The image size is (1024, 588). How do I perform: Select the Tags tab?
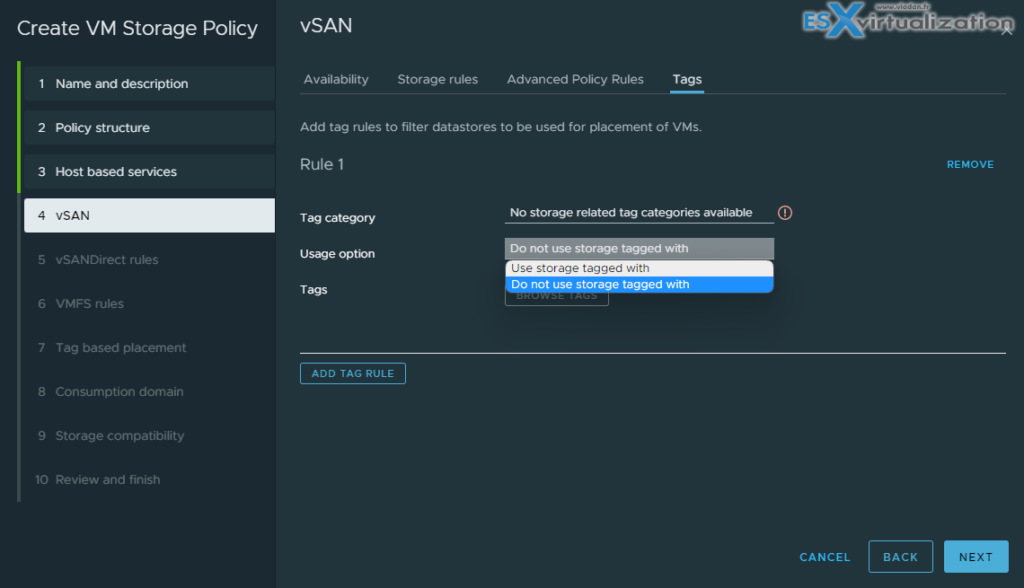pyautogui.click(x=686, y=79)
